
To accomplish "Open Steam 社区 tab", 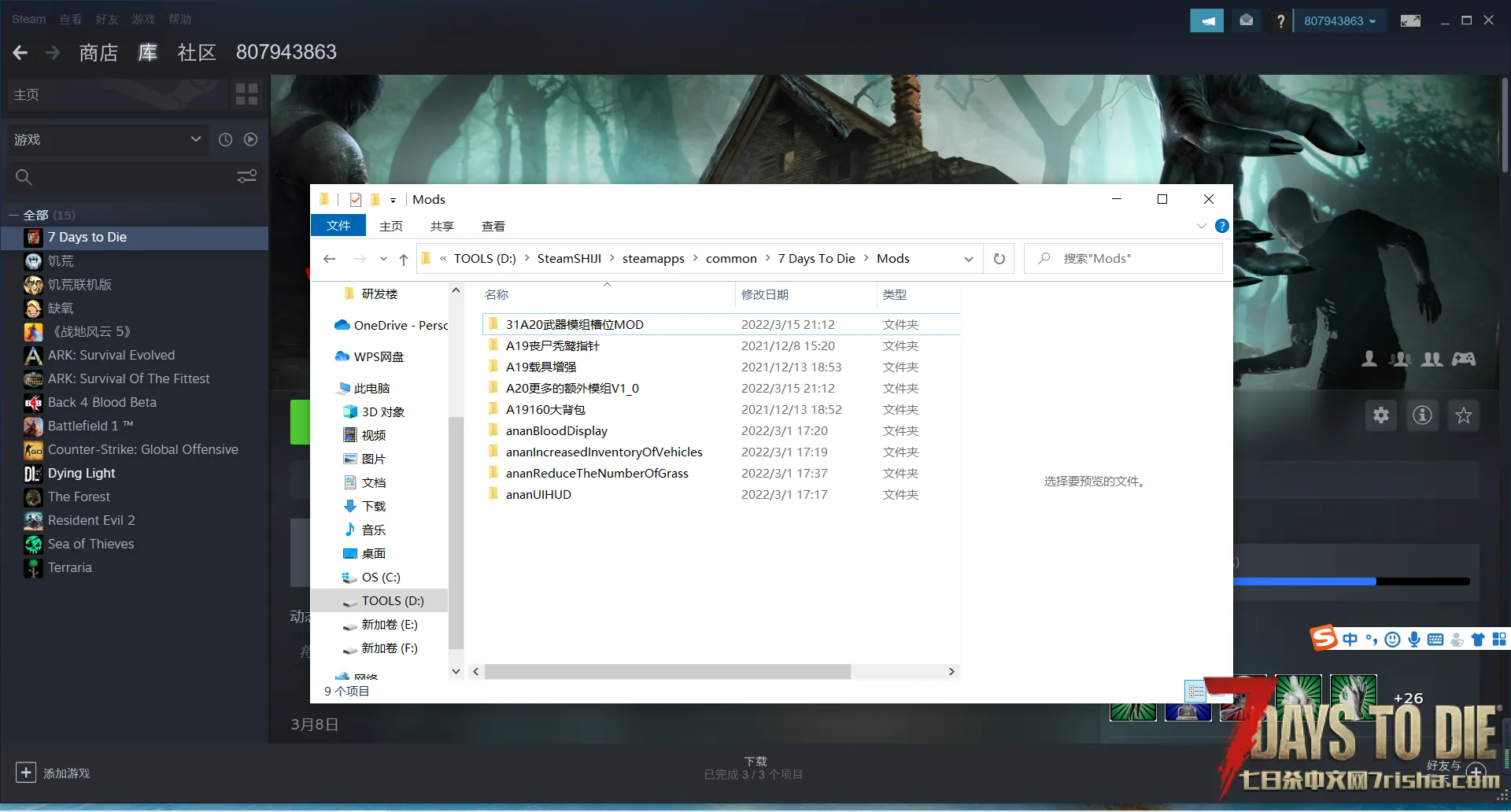I will tap(197, 53).
